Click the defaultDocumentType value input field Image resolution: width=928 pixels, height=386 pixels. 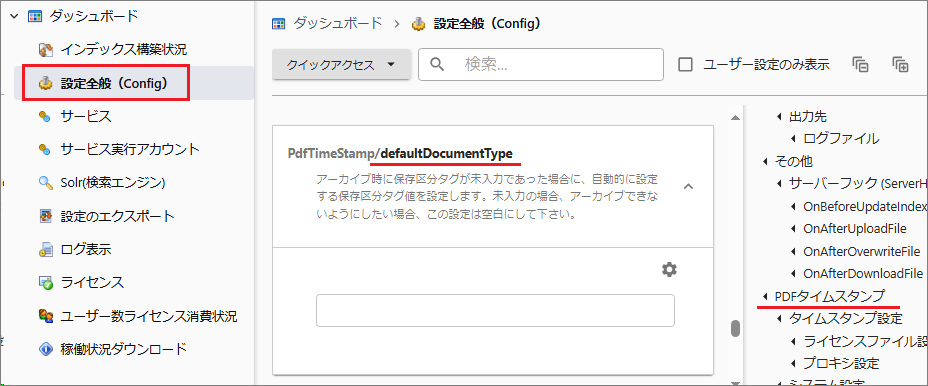(495, 310)
